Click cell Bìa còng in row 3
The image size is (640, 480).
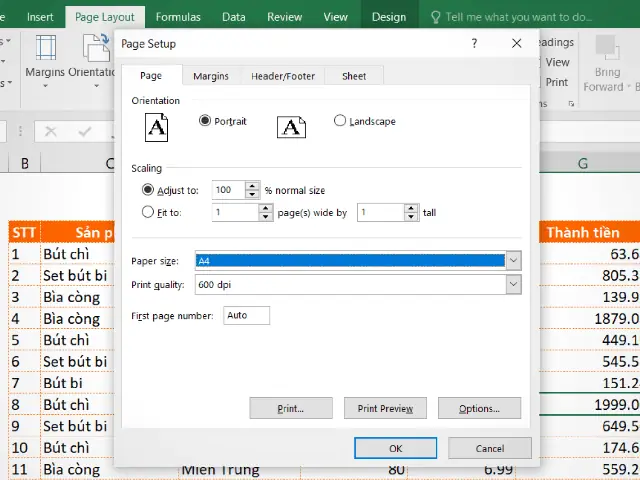coord(78,297)
